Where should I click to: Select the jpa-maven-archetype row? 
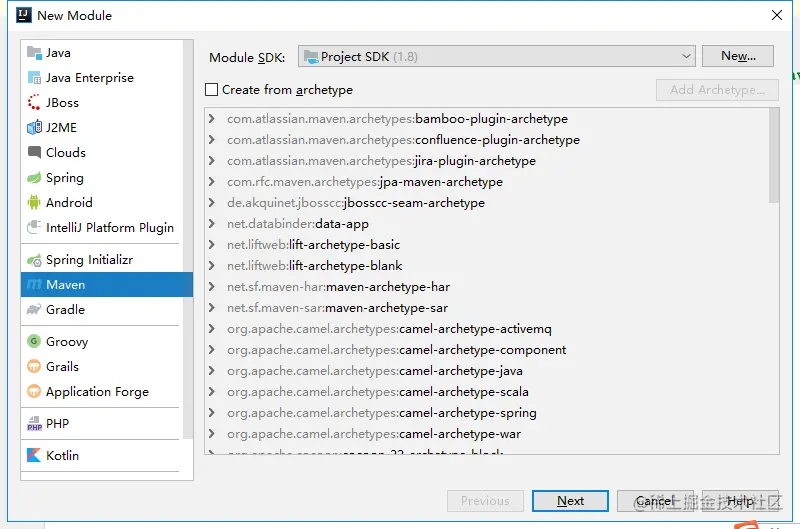[487, 182]
